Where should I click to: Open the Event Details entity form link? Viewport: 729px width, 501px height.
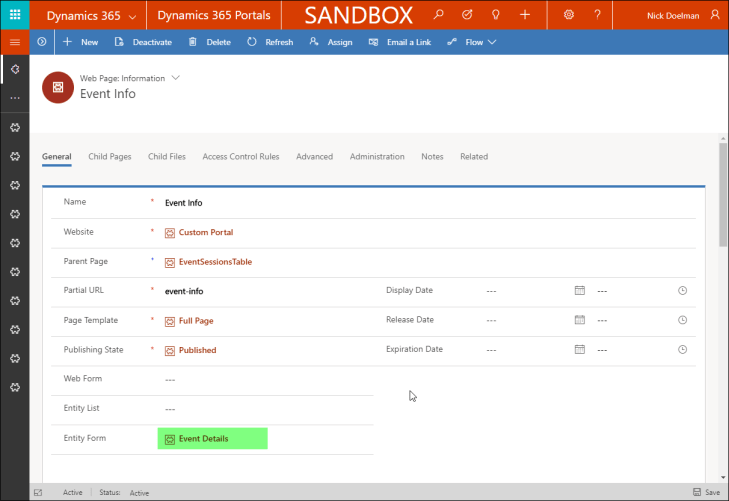click(204, 439)
